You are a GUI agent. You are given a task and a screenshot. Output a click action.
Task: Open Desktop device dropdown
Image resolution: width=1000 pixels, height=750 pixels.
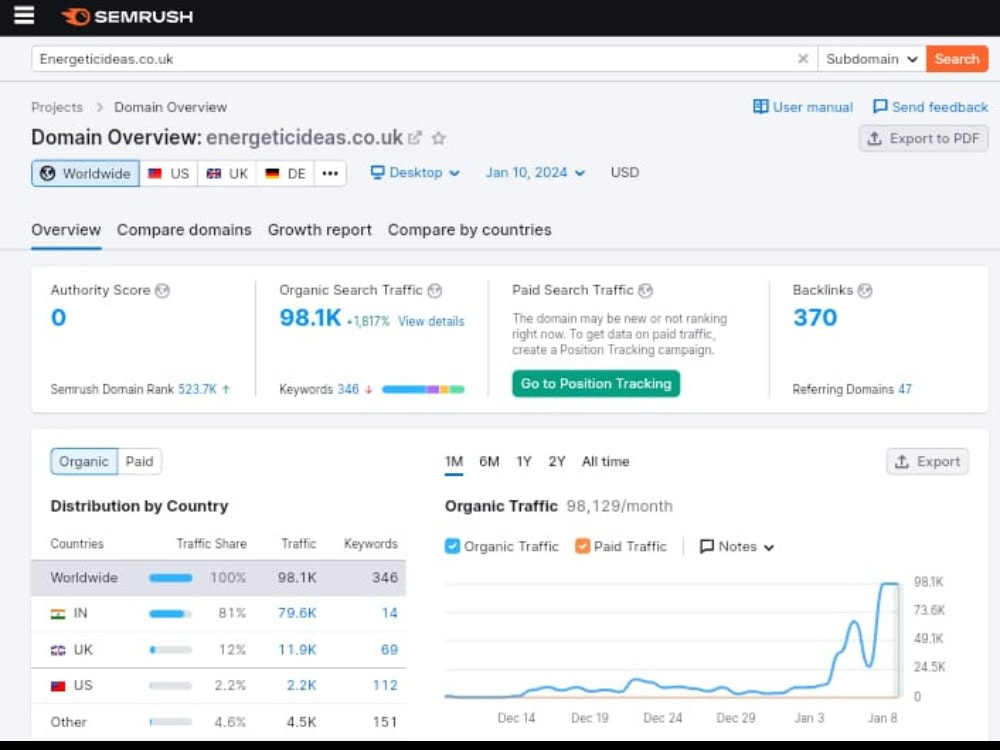point(415,172)
